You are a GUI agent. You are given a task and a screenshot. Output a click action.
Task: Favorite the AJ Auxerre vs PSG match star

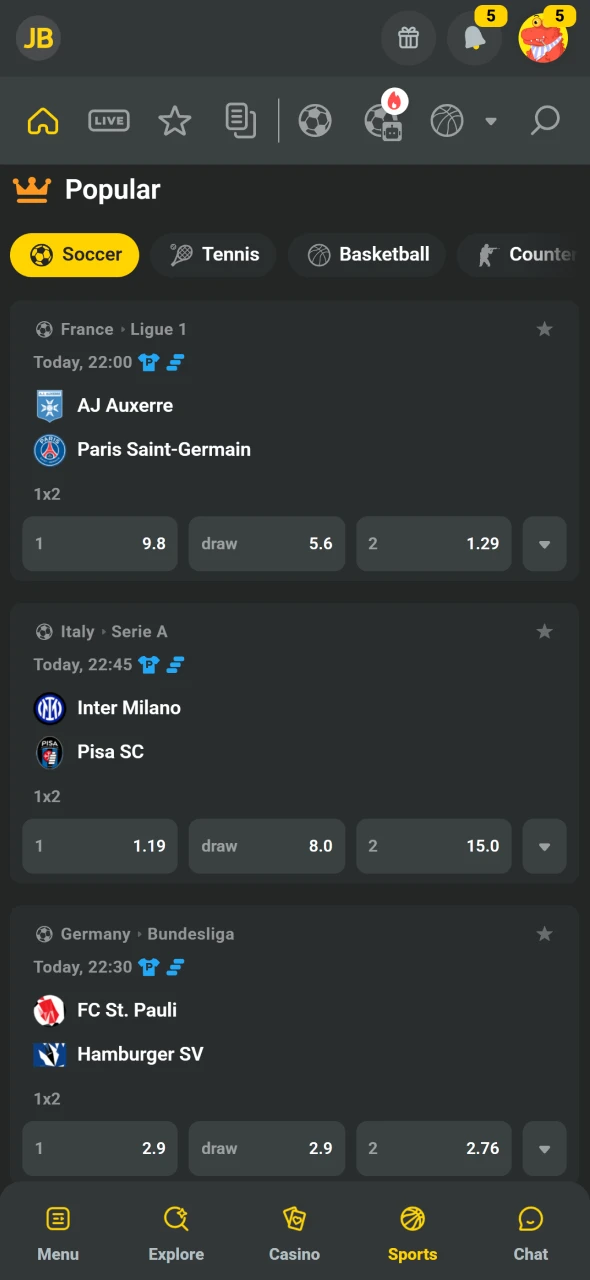click(x=544, y=328)
